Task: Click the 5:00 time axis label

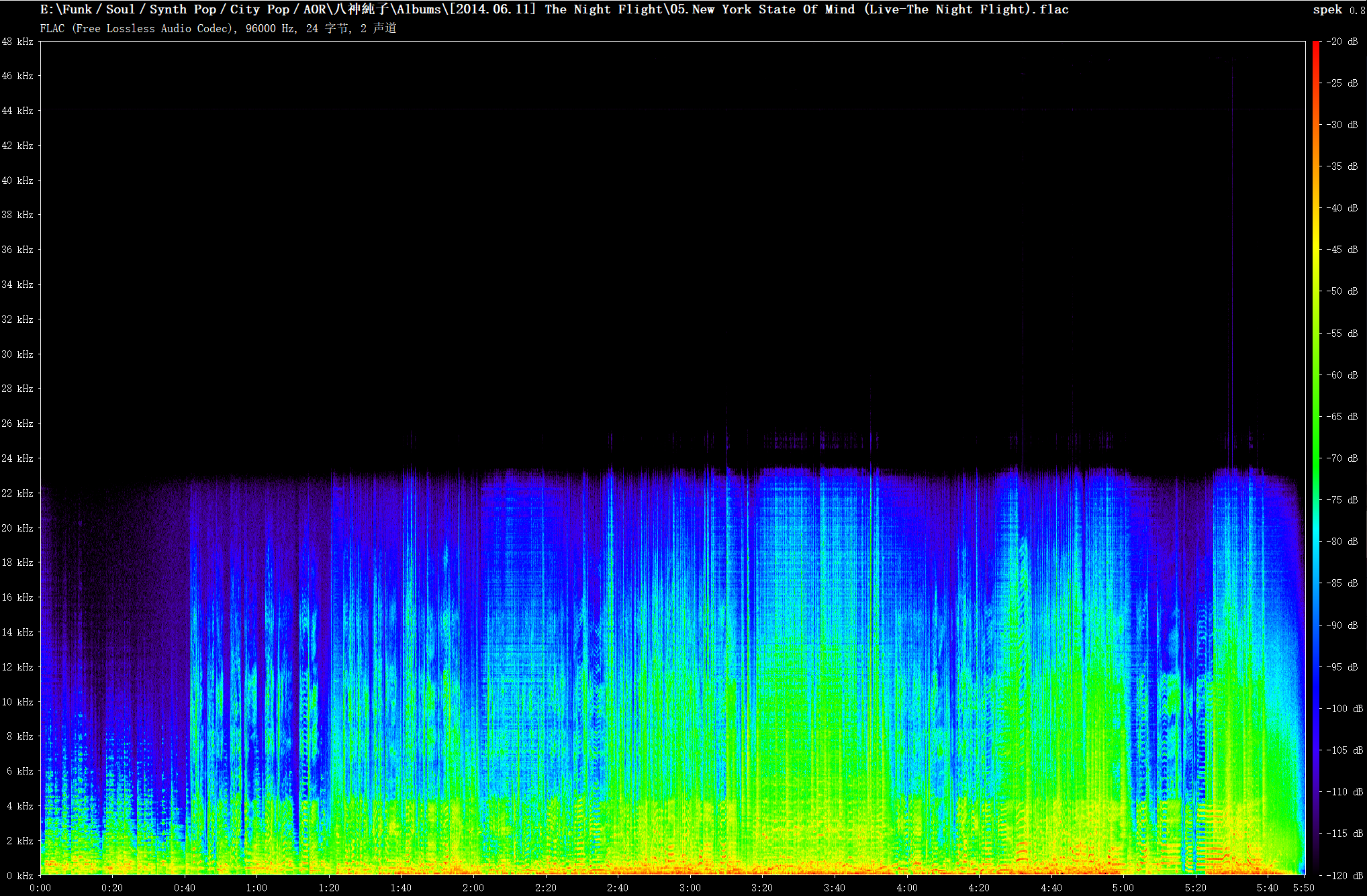Action: pyautogui.click(x=1123, y=888)
